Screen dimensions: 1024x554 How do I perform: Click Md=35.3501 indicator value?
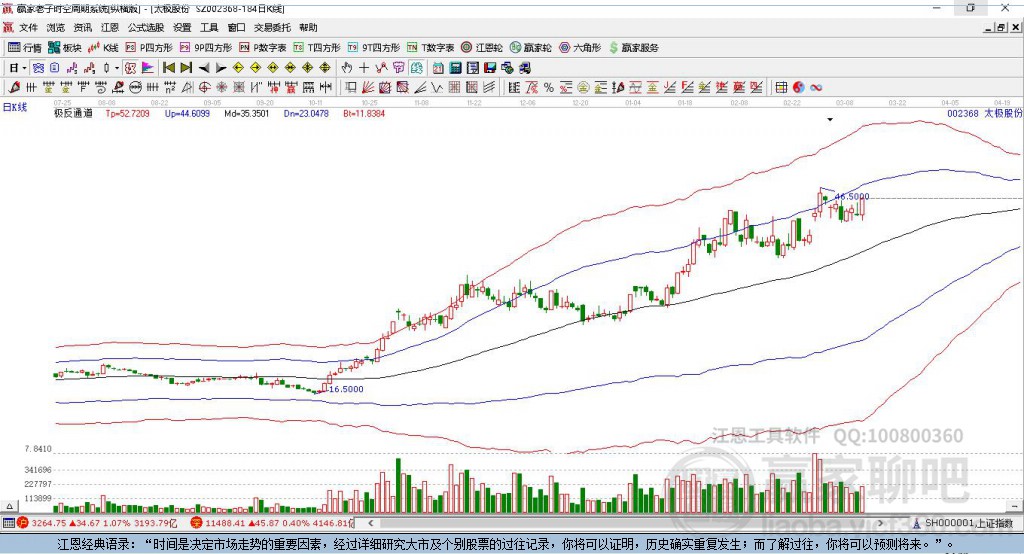(246, 113)
